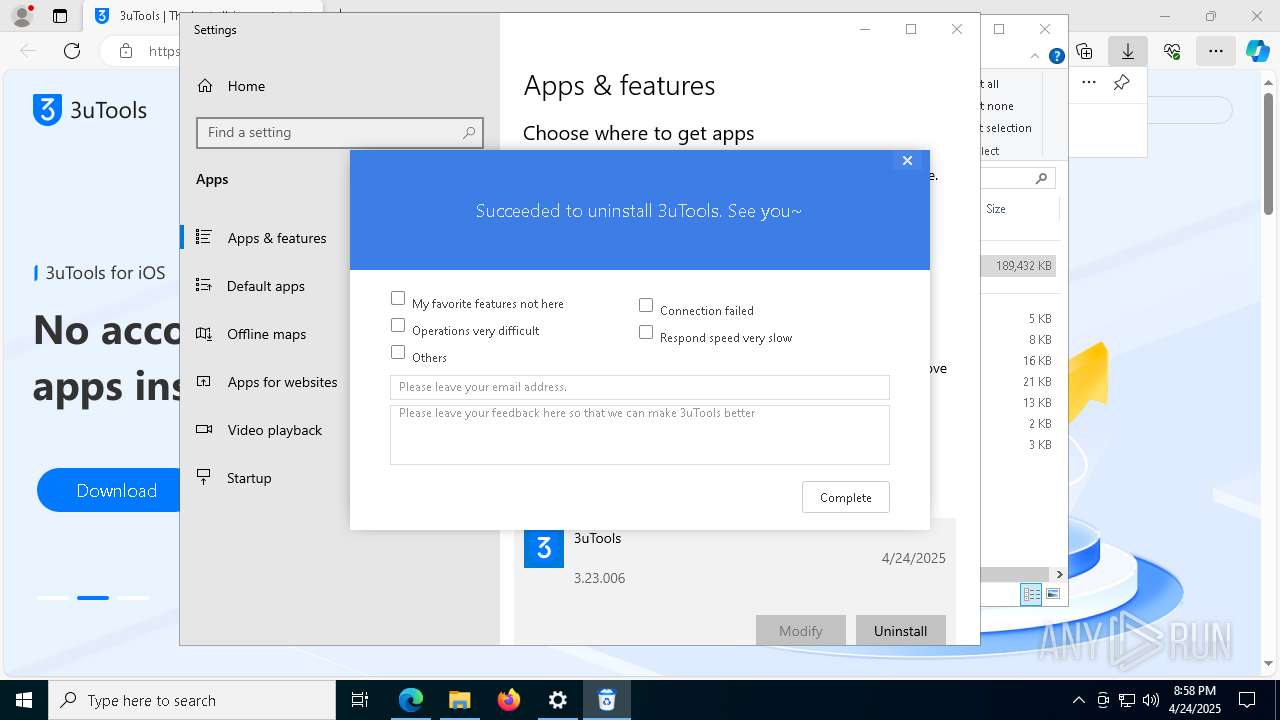Select Apps & features in sidebar
This screenshot has width=1280, height=720.
(x=276, y=238)
